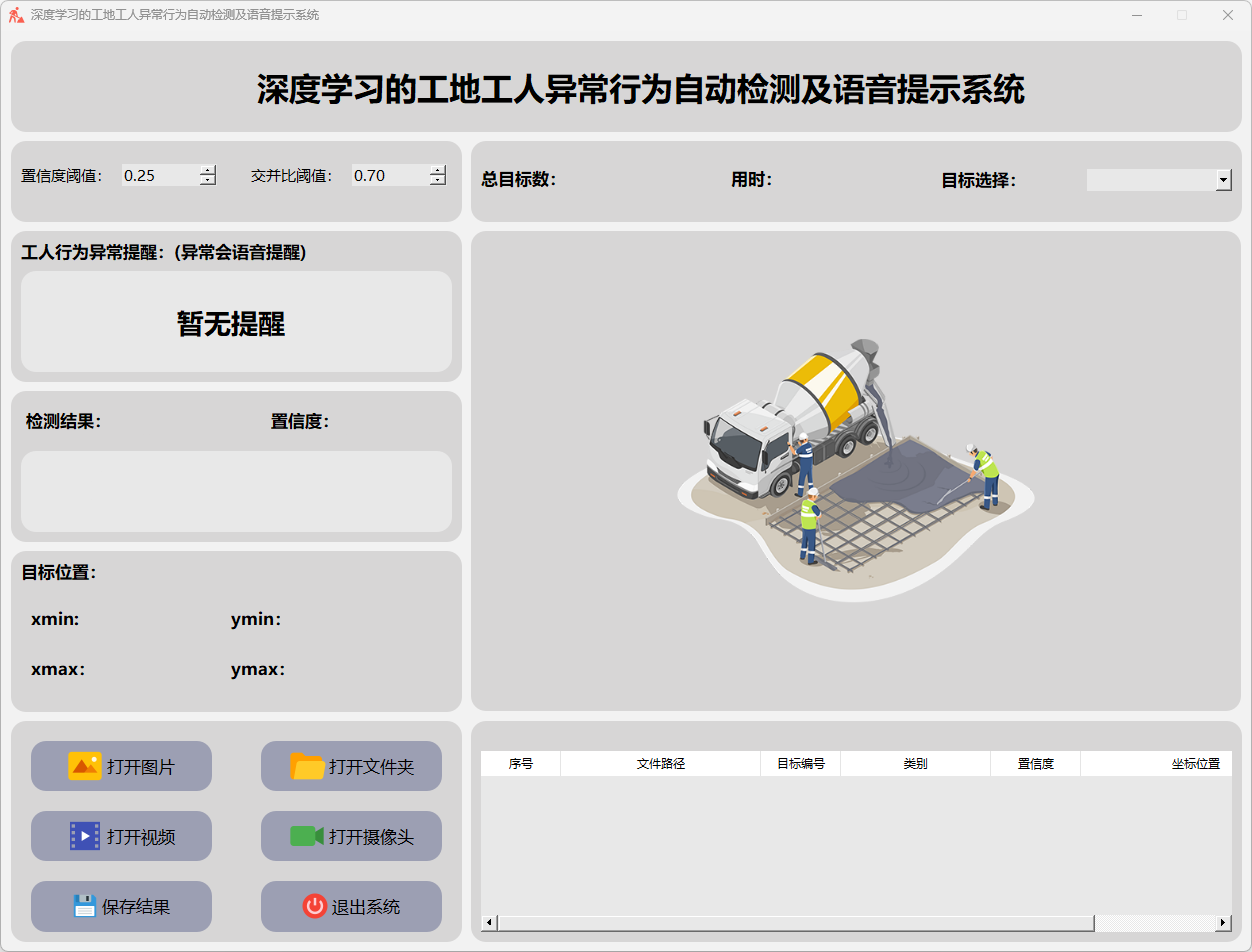This screenshot has width=1252, height=952.
Task: Click the green camera icon for 打开摄像头
Action: [x=306, y=836]
